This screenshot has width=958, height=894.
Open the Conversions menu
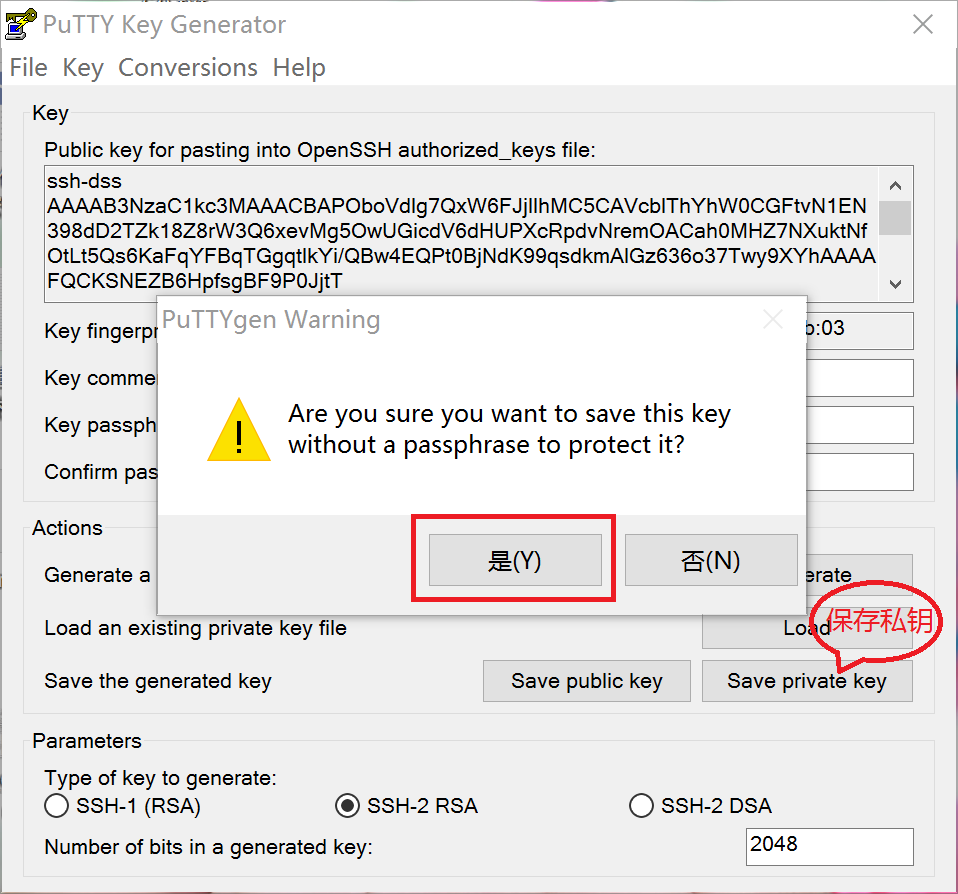[188, 68]
